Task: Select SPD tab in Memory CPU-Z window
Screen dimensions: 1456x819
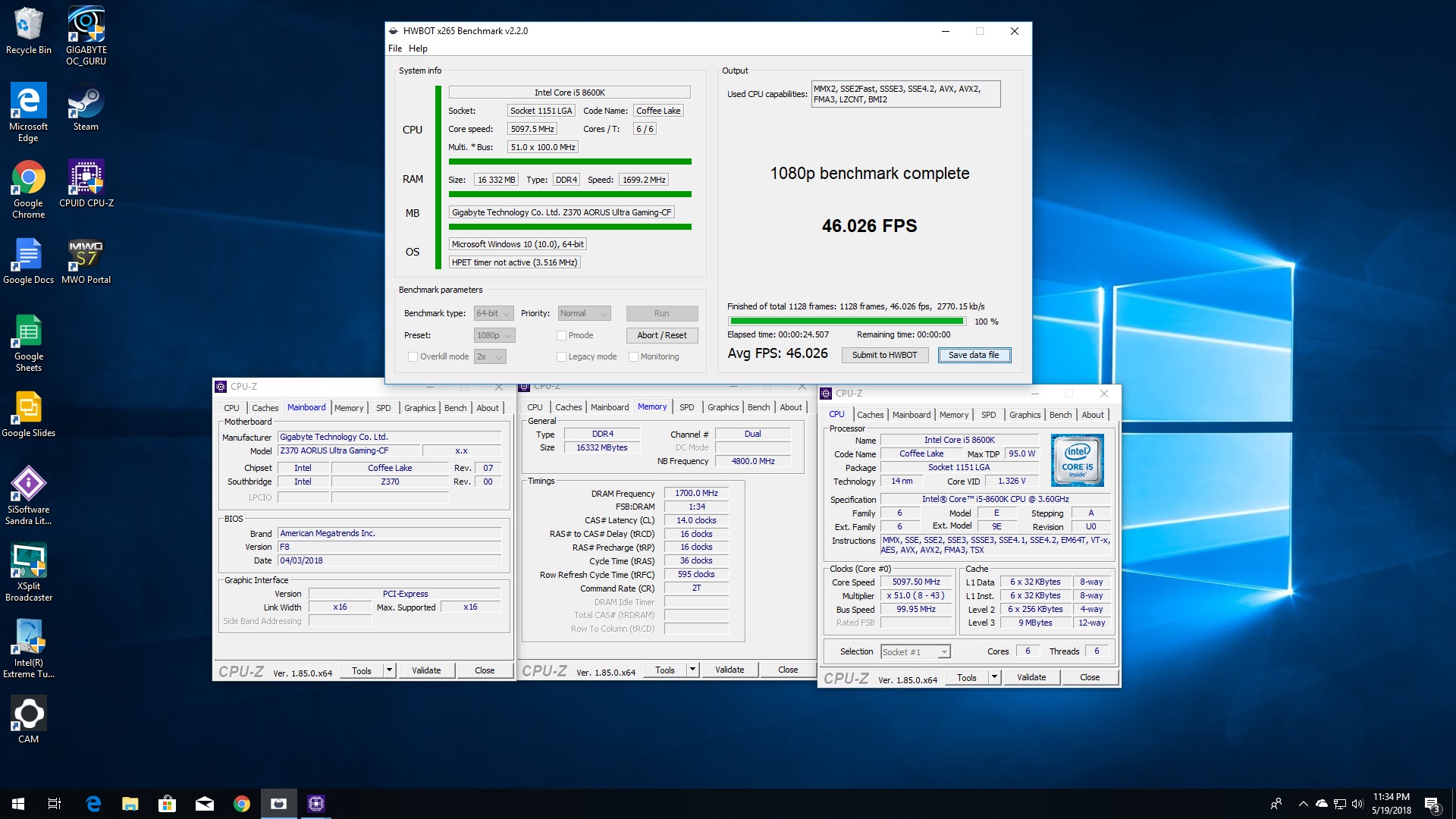Action: (686, 407)
